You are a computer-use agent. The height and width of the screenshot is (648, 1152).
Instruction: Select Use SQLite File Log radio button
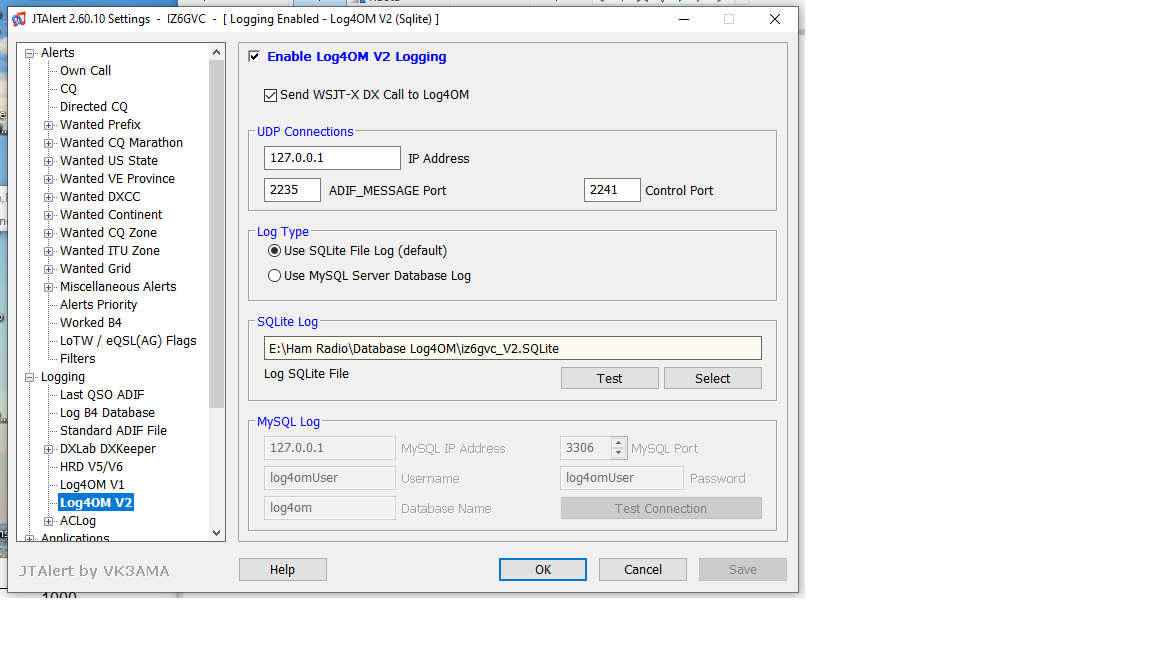pyautogui.click(x=274, y=251)
